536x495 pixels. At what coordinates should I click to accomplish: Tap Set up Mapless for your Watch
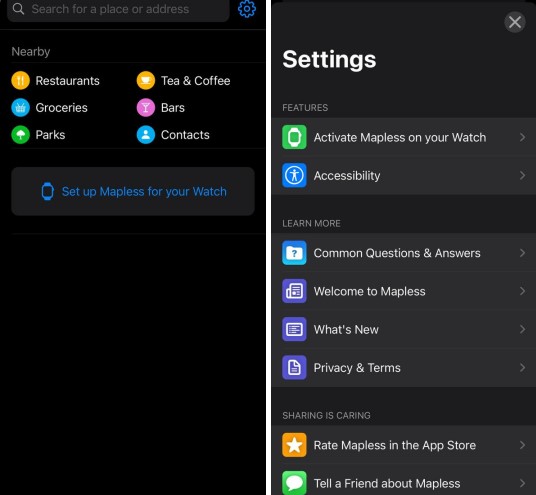point(133,191)
